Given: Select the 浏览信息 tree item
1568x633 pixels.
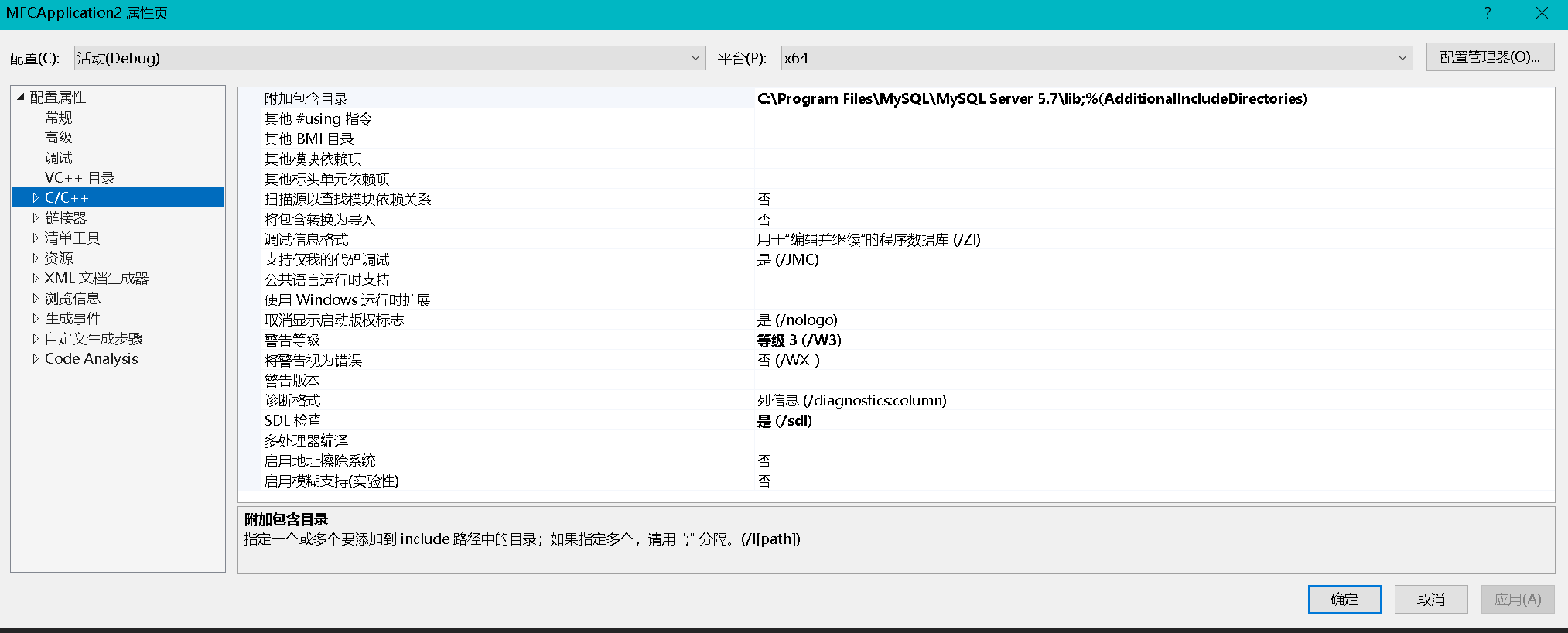Looking at the screenshot, I should 73,299.
